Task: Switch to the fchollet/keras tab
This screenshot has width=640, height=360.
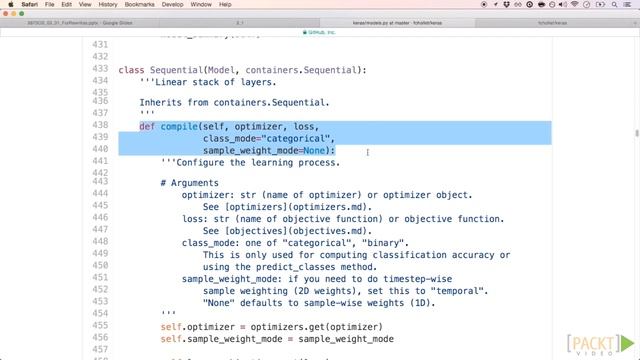Action: [x=553, y=23]
